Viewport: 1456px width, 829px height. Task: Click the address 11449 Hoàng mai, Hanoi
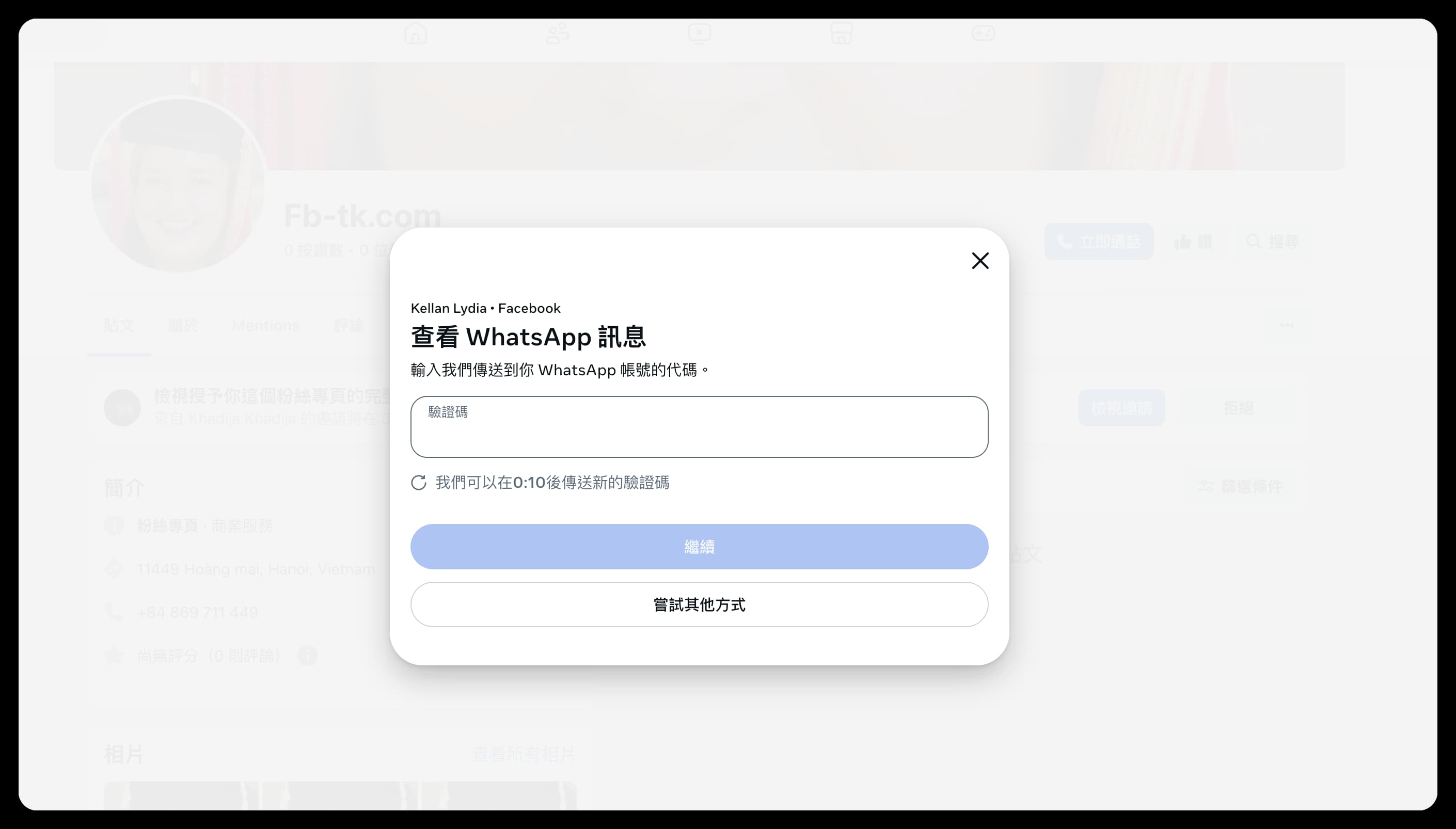tap(256, 569)
